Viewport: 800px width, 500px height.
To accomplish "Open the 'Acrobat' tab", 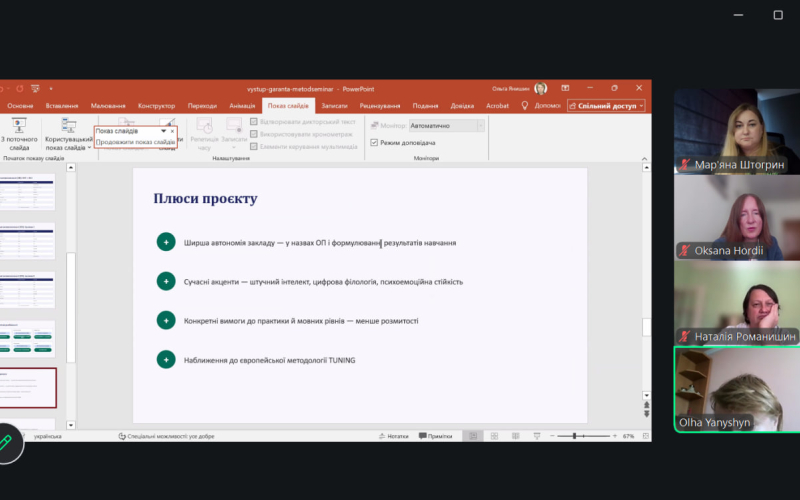I will point(497,106).
